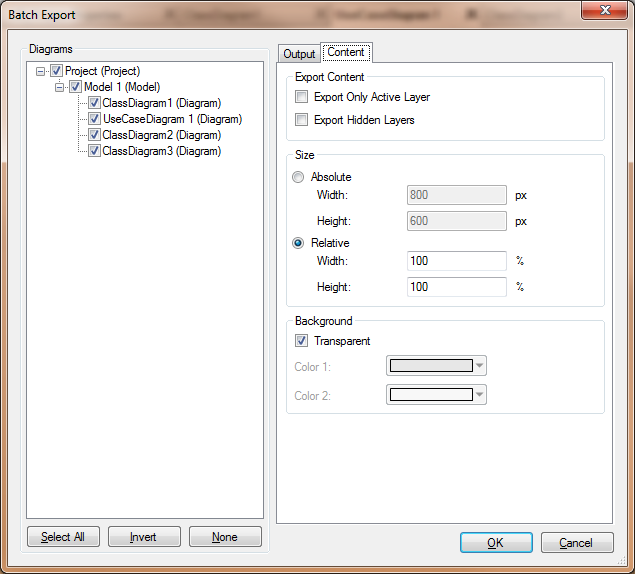
Task: Click the Absolute Height 600 field
Action: point(457,221)
